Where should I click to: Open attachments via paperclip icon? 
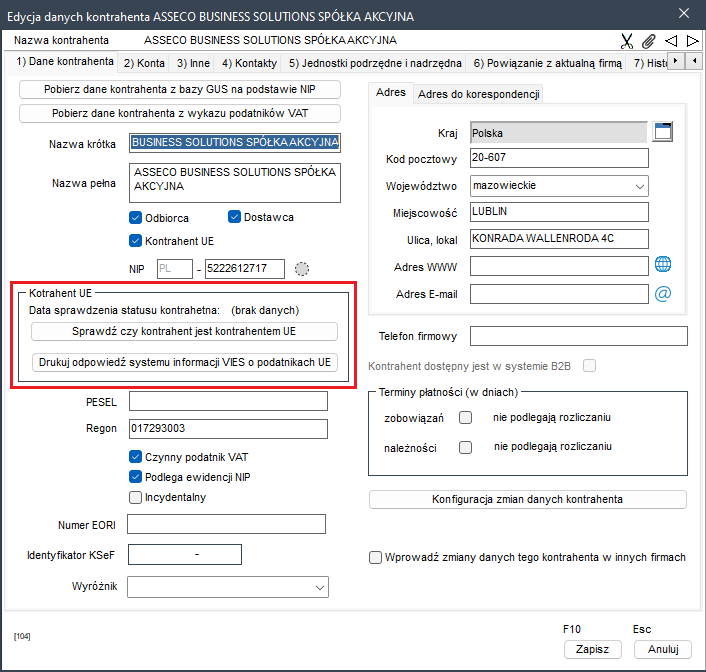tap(648, 41)
